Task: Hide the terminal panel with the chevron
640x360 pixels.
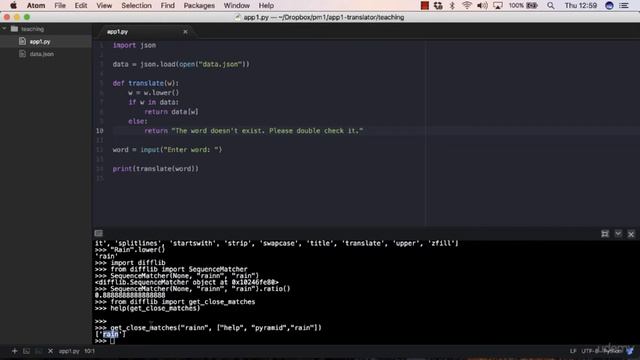Action: click(618, 233)
